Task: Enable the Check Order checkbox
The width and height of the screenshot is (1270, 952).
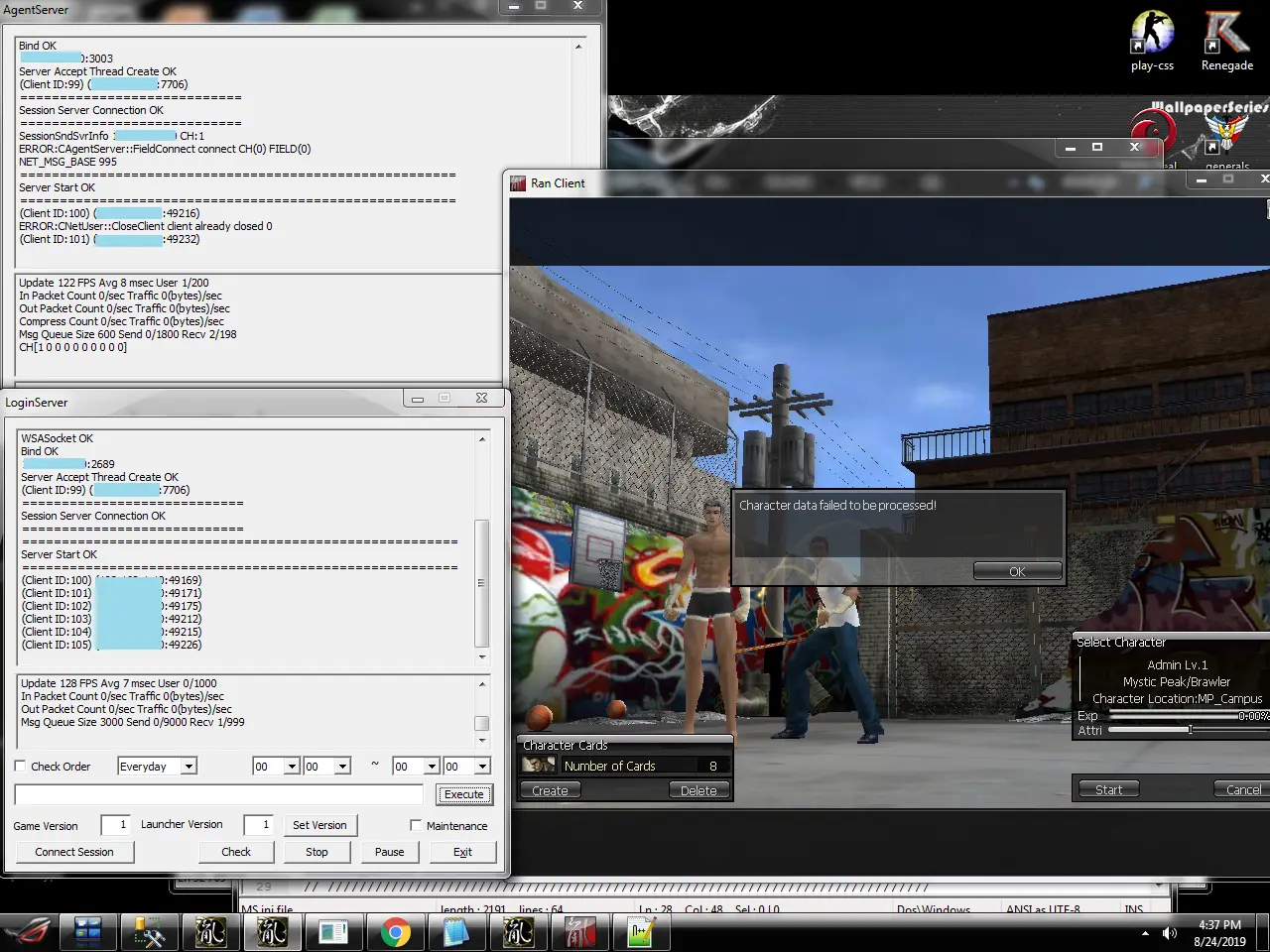Action: [x=20, y=767]
